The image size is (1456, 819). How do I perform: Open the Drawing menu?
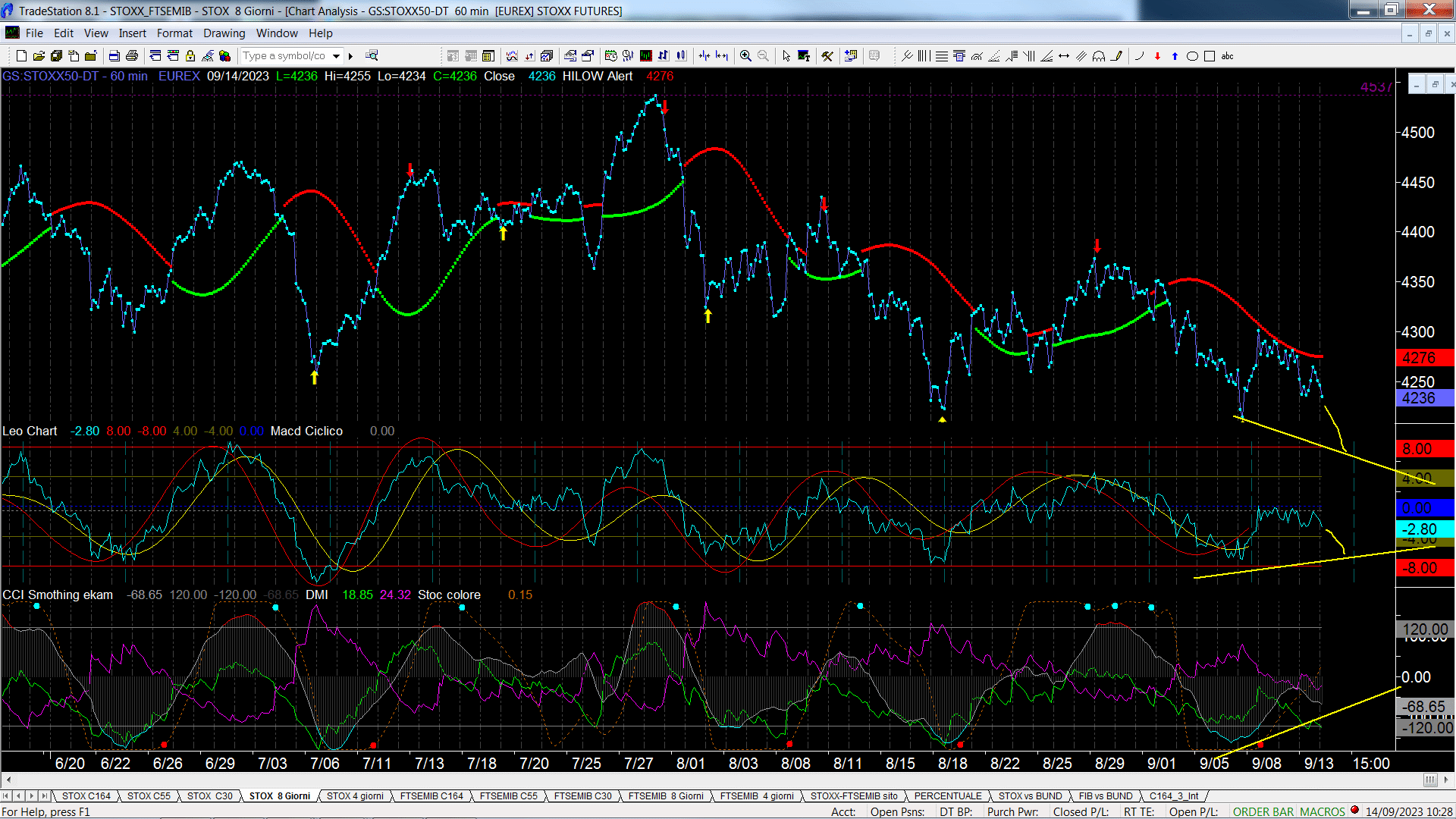(x=224, y=33)
